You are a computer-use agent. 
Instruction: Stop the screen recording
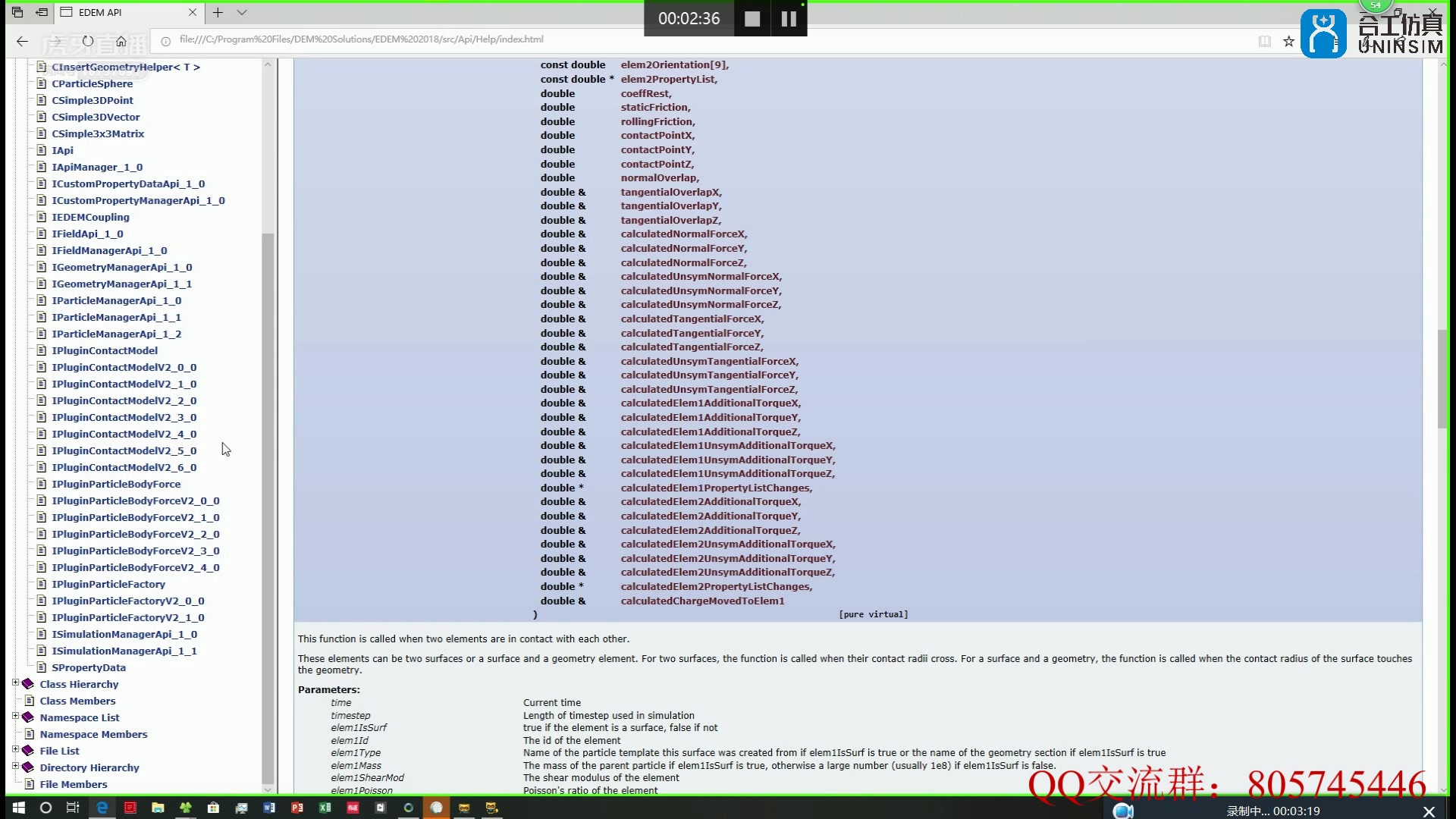pyautogui.click(x=752, y=19)
